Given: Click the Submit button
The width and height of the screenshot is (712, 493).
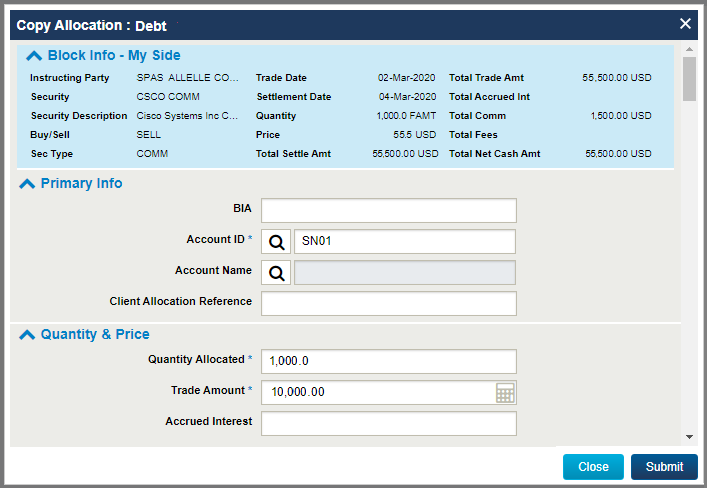Looking at the screenshot, I should click(664, 467).
